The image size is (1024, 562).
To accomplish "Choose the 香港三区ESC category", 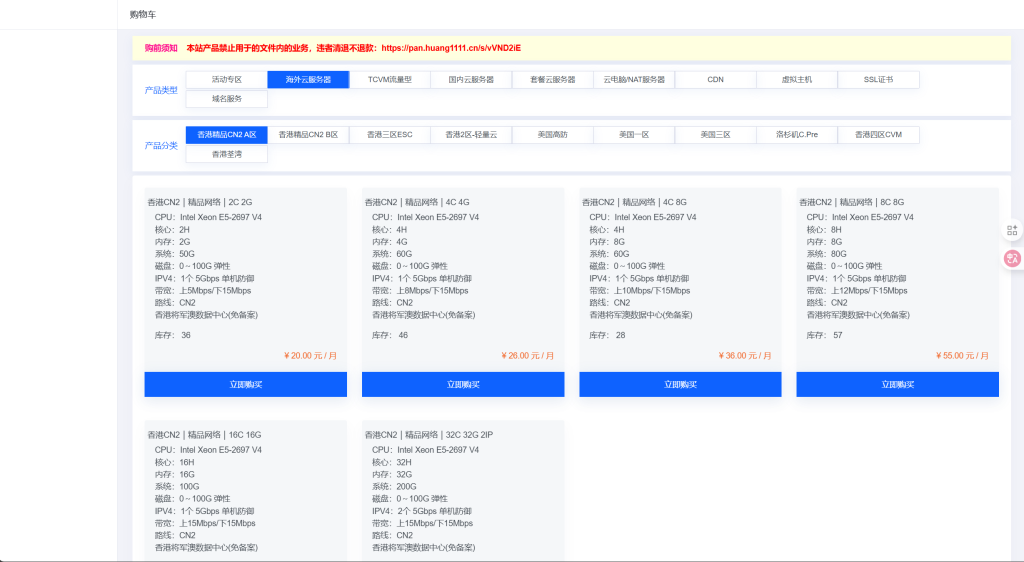I will (x=390, y=134).
